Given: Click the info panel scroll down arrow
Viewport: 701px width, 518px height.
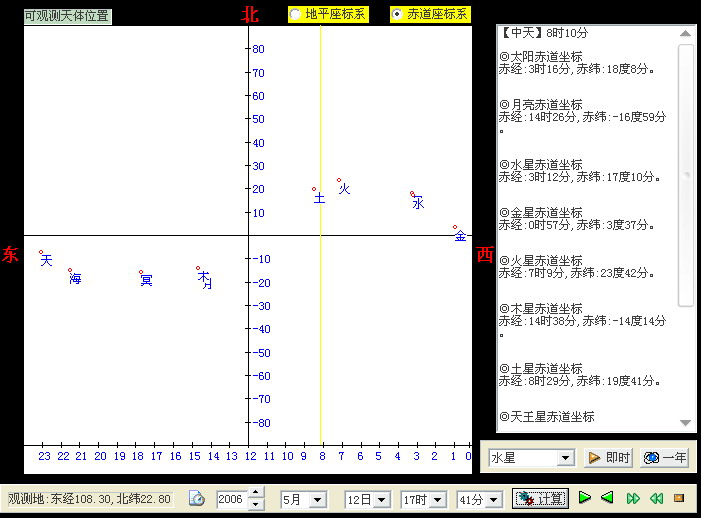Looking at the screenshot, I should [x=686, y=423].
